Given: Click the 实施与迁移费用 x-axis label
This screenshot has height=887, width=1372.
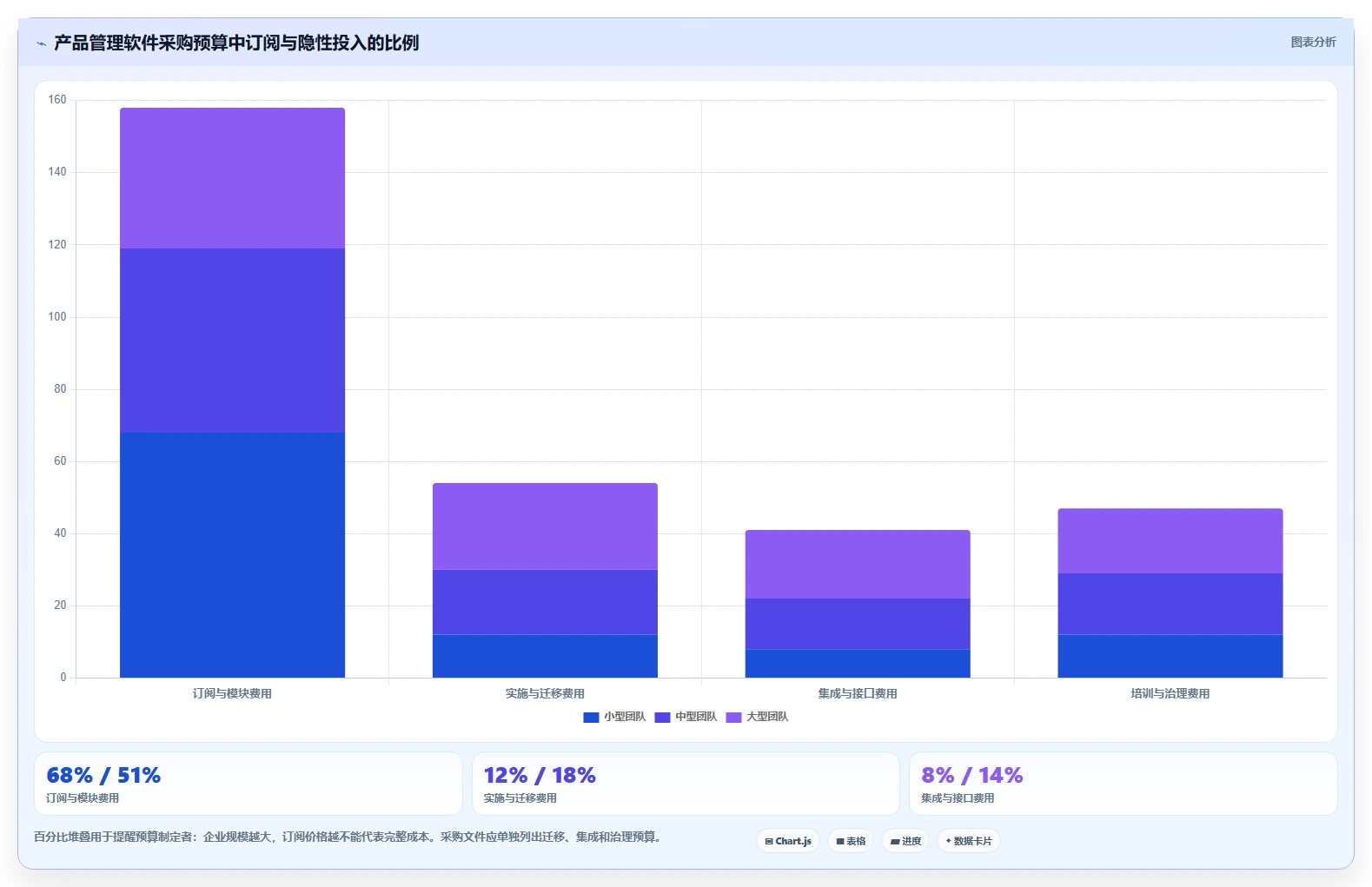Looking at the screenshot, I should click(x=545, y=693).
